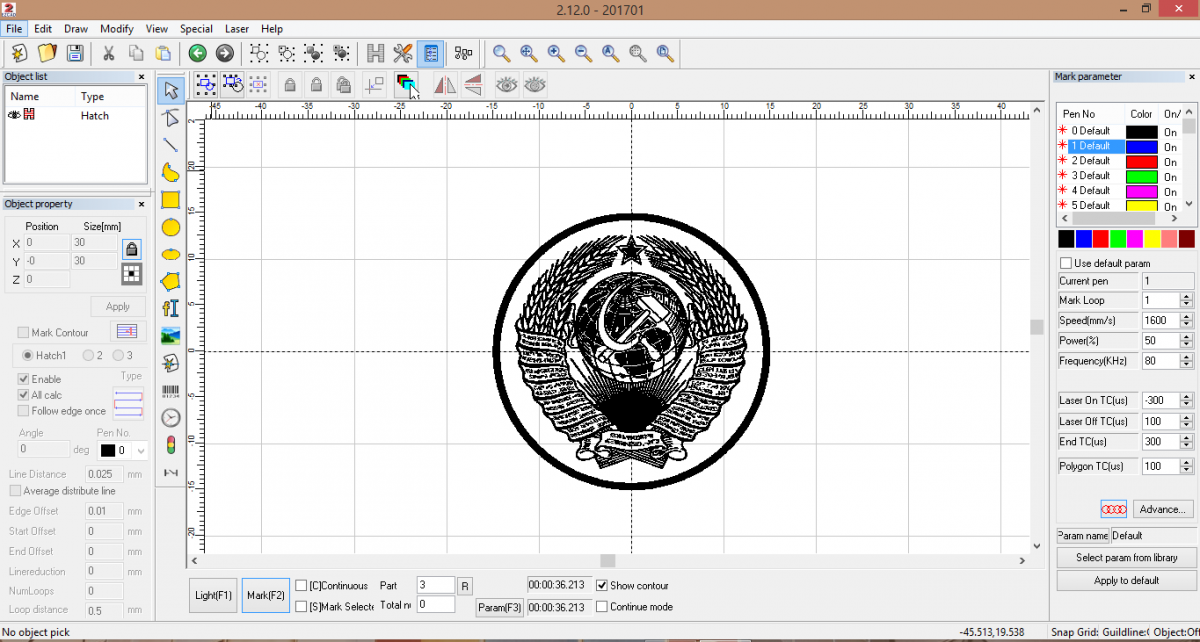This screenshot has width=1200, height=642.
Task: Select the Ellipse drawing tool
Action: (171, 254)
